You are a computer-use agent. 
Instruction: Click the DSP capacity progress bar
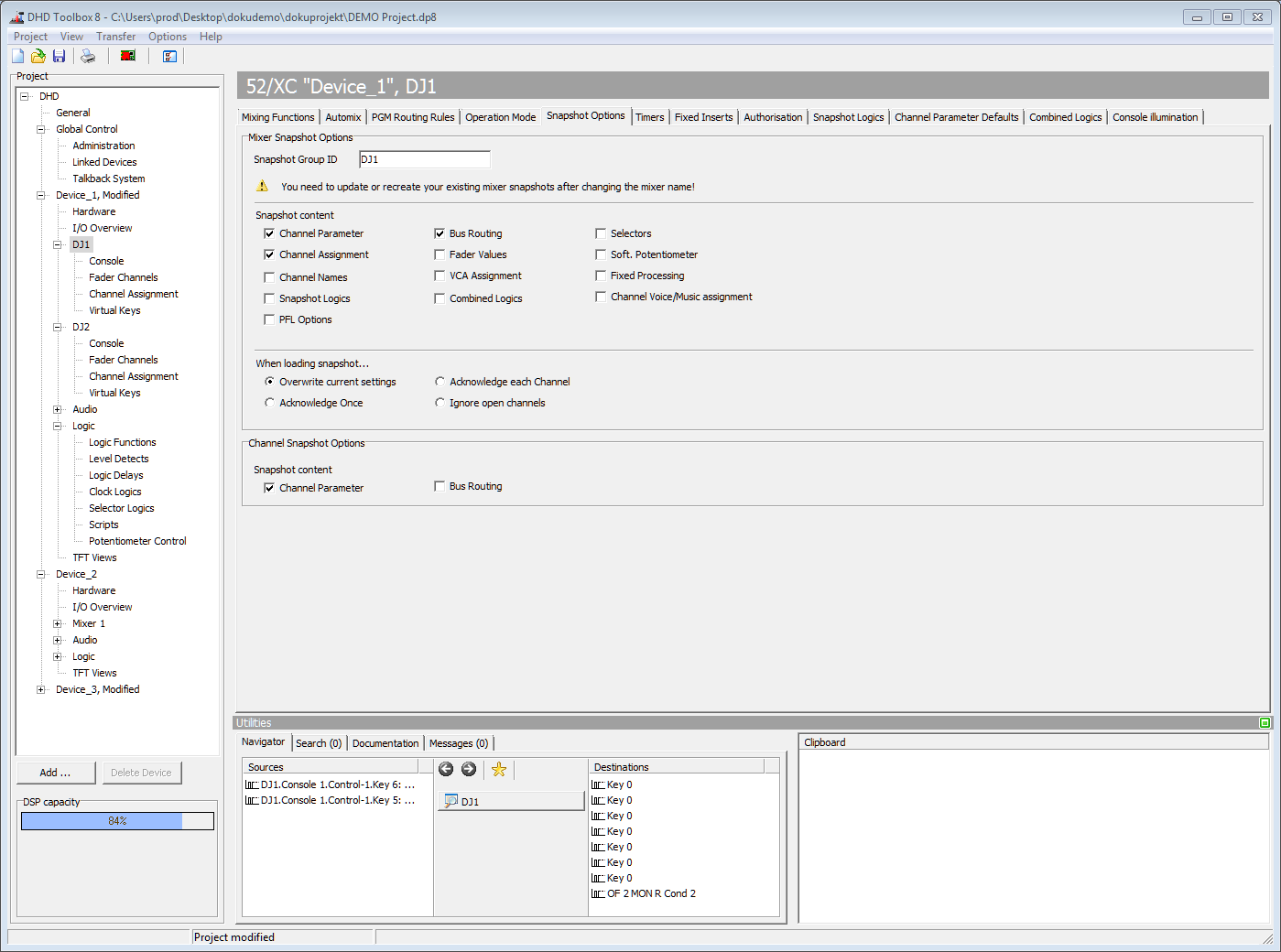point(117,821)
